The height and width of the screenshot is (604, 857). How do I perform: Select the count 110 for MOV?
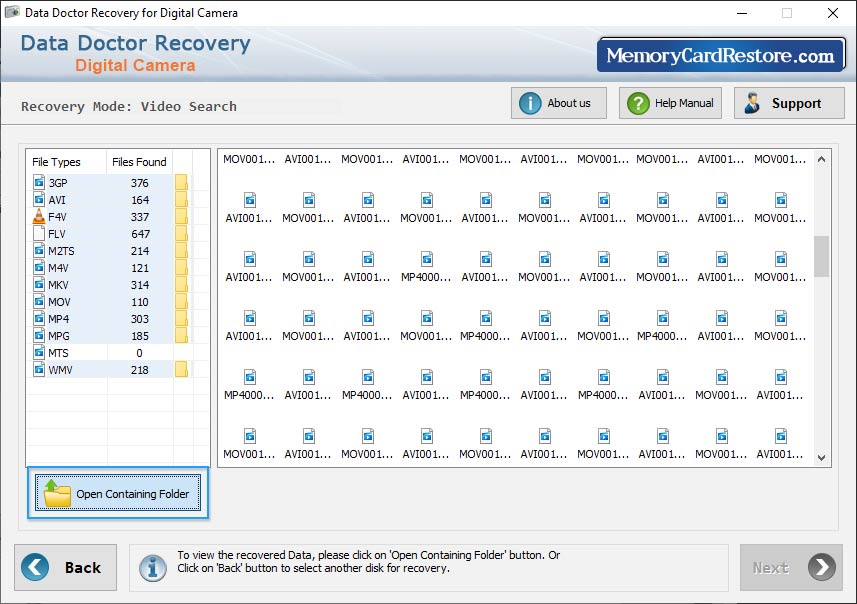[140, 302]
